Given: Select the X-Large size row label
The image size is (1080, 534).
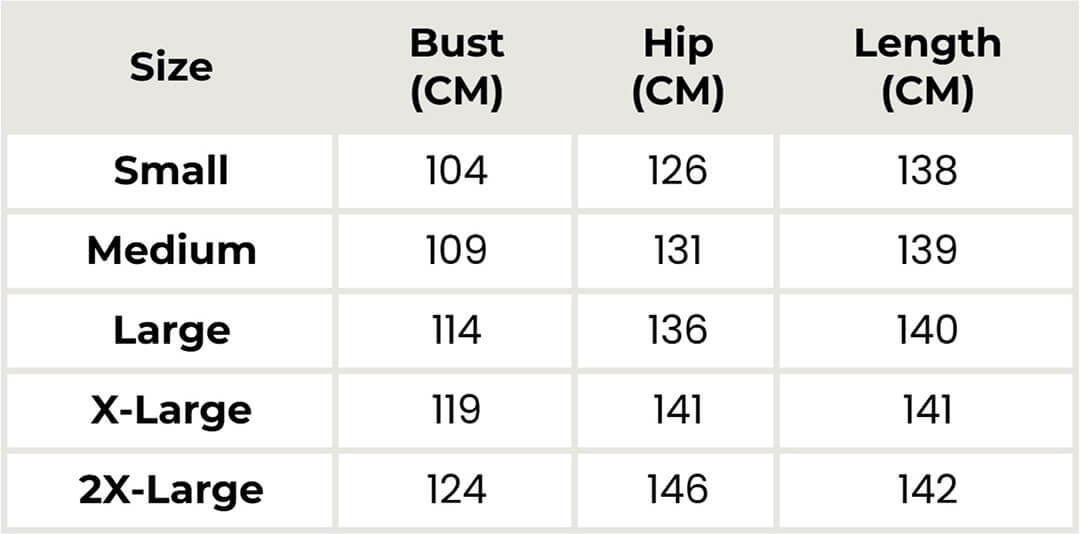Looking at the screenshot, I should 171,411.
